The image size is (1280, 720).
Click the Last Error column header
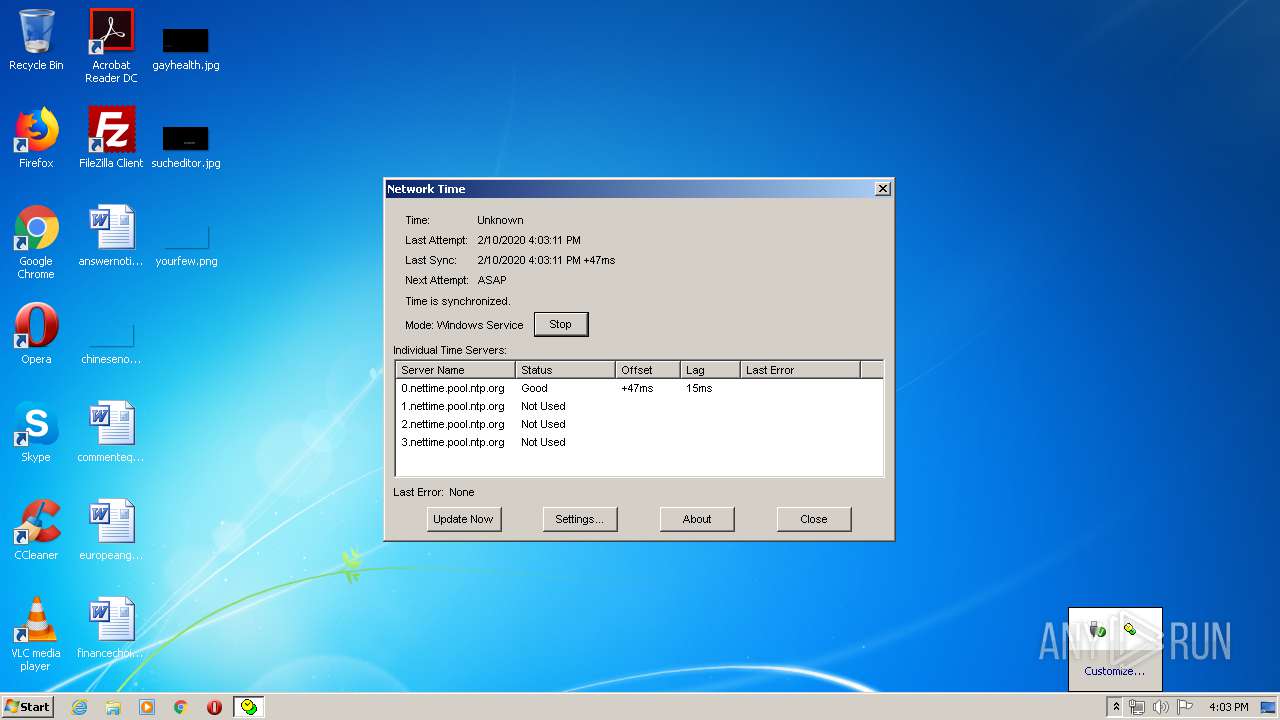click(x=800, y=370)
